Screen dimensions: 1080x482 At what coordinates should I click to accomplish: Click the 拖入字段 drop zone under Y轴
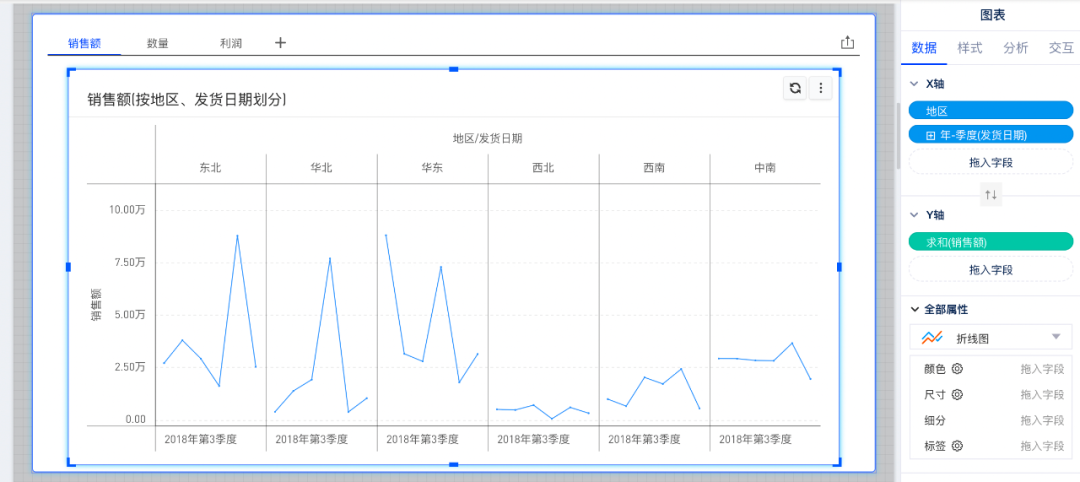pyautogui.click(x=990, y=270)
